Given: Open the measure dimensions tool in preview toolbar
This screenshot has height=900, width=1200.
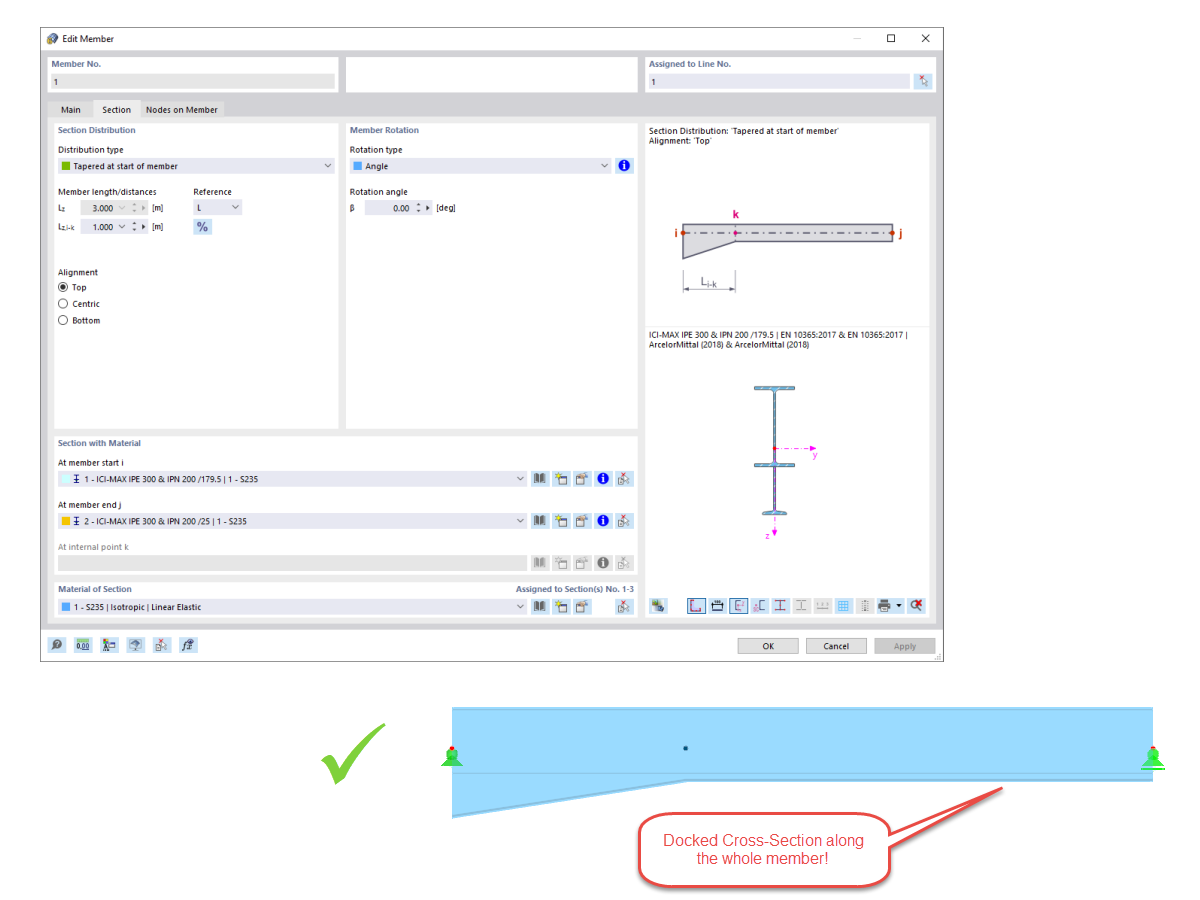Looking at the screenshot, I should (717, 606).
